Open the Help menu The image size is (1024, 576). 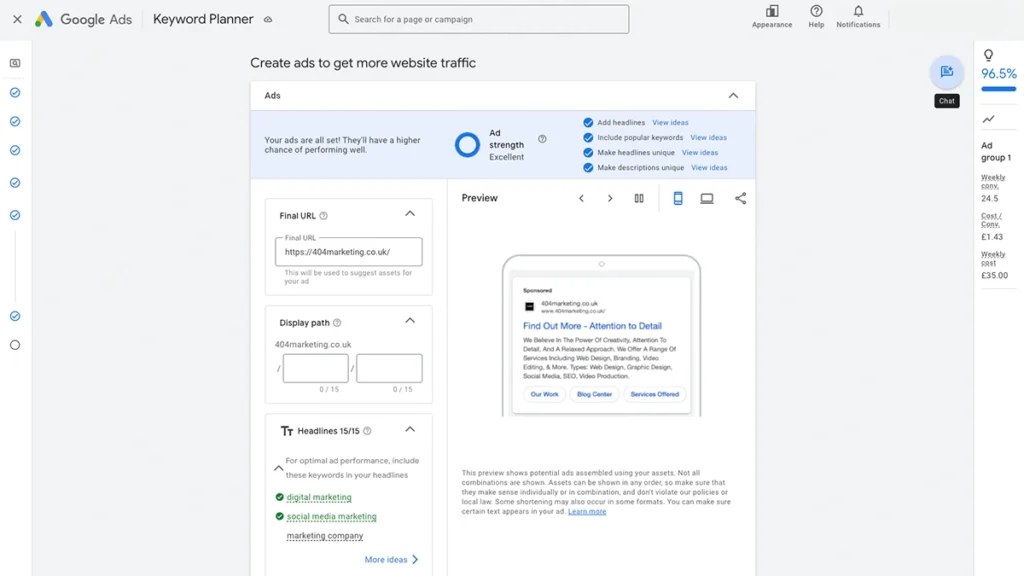(816, 16)
